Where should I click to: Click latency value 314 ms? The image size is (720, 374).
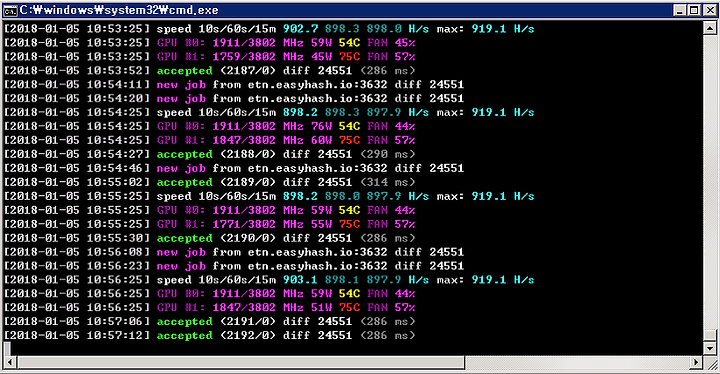pos(388,182)
